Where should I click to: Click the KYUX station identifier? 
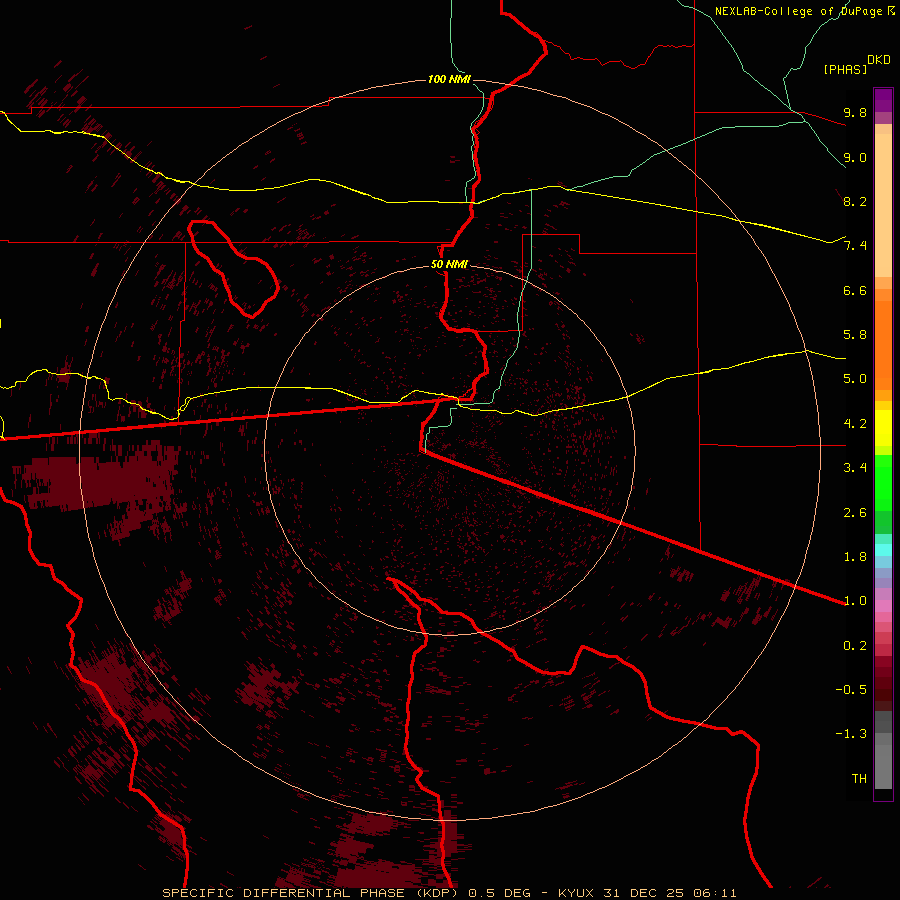[577, 893]
